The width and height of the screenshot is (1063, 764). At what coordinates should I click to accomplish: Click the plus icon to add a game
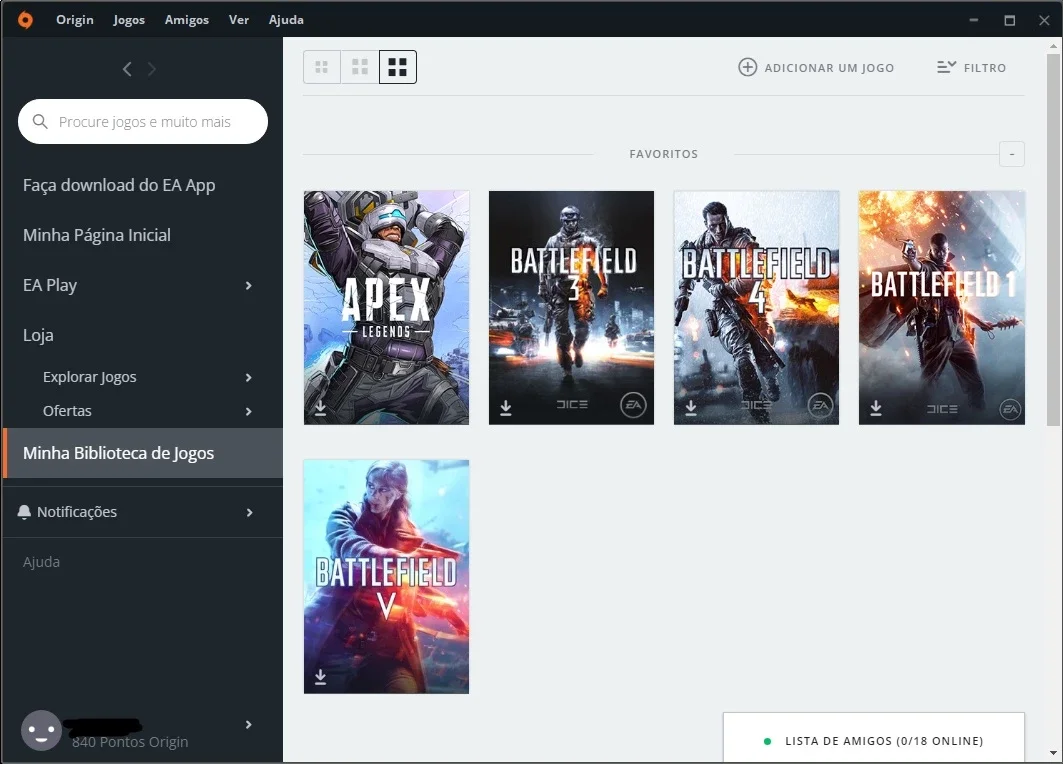click(x=747, y=67)
